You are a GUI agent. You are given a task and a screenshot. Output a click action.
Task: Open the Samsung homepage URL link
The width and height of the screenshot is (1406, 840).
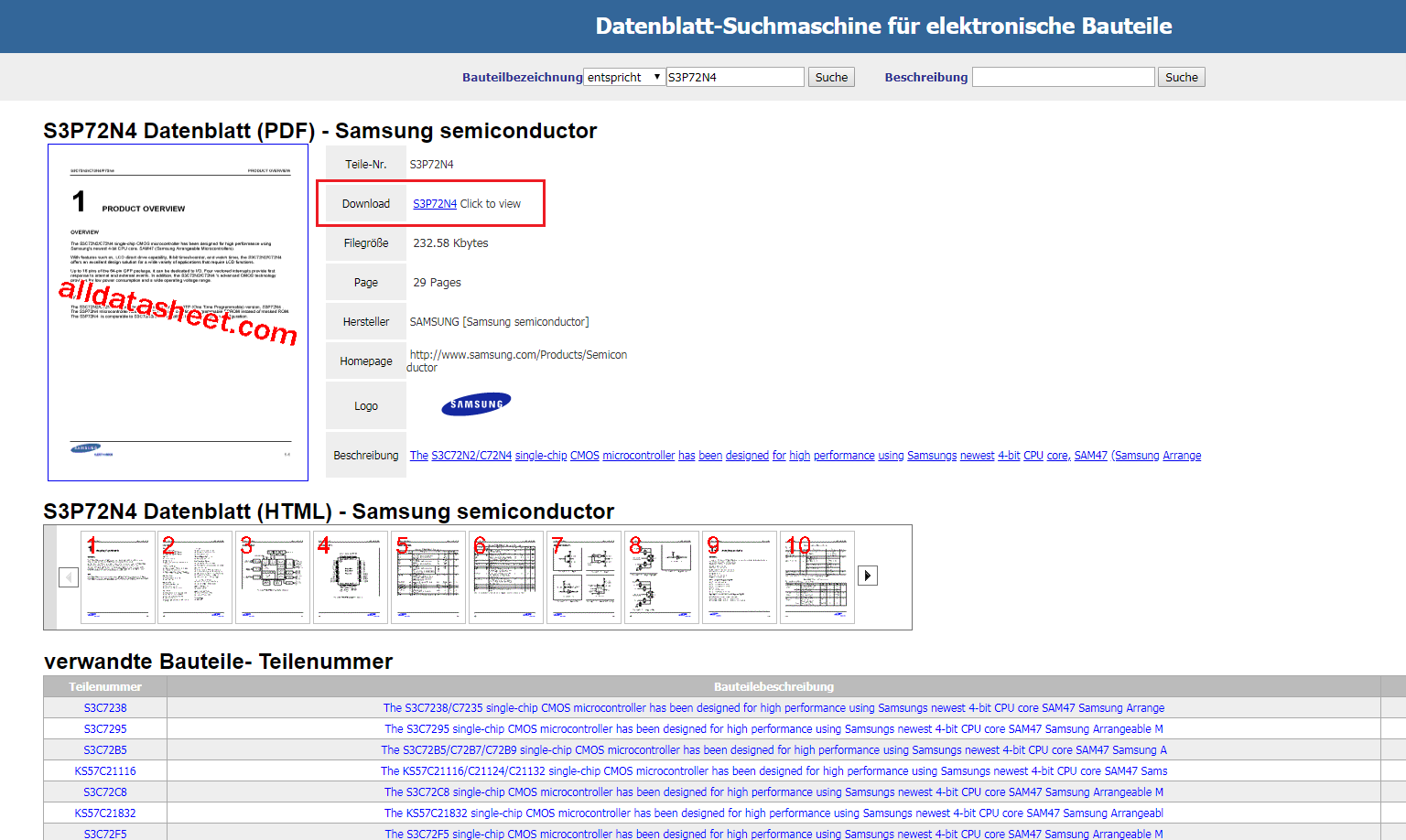point(517,361)
